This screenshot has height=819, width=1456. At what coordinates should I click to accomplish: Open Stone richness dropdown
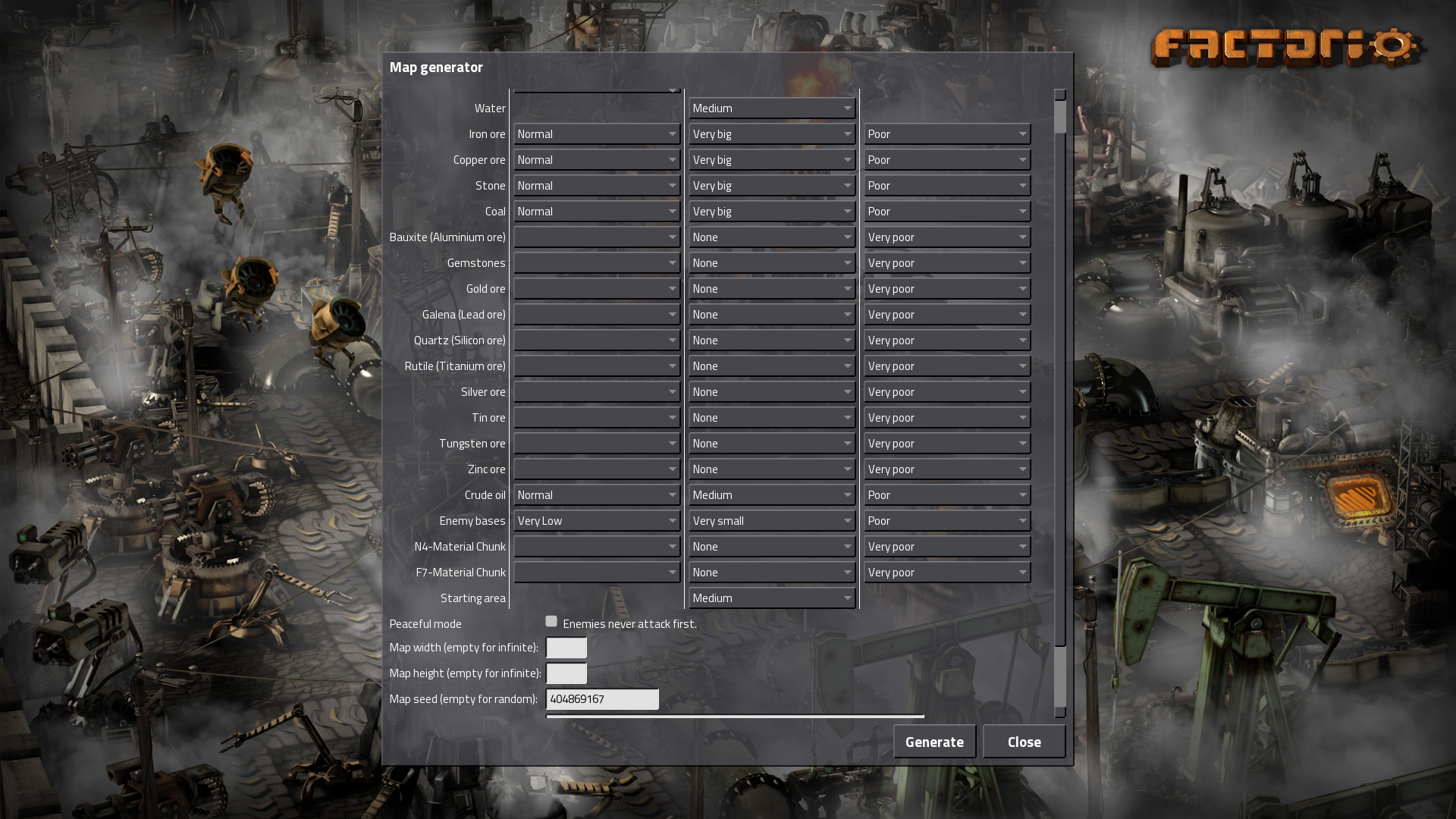point(947,186)
